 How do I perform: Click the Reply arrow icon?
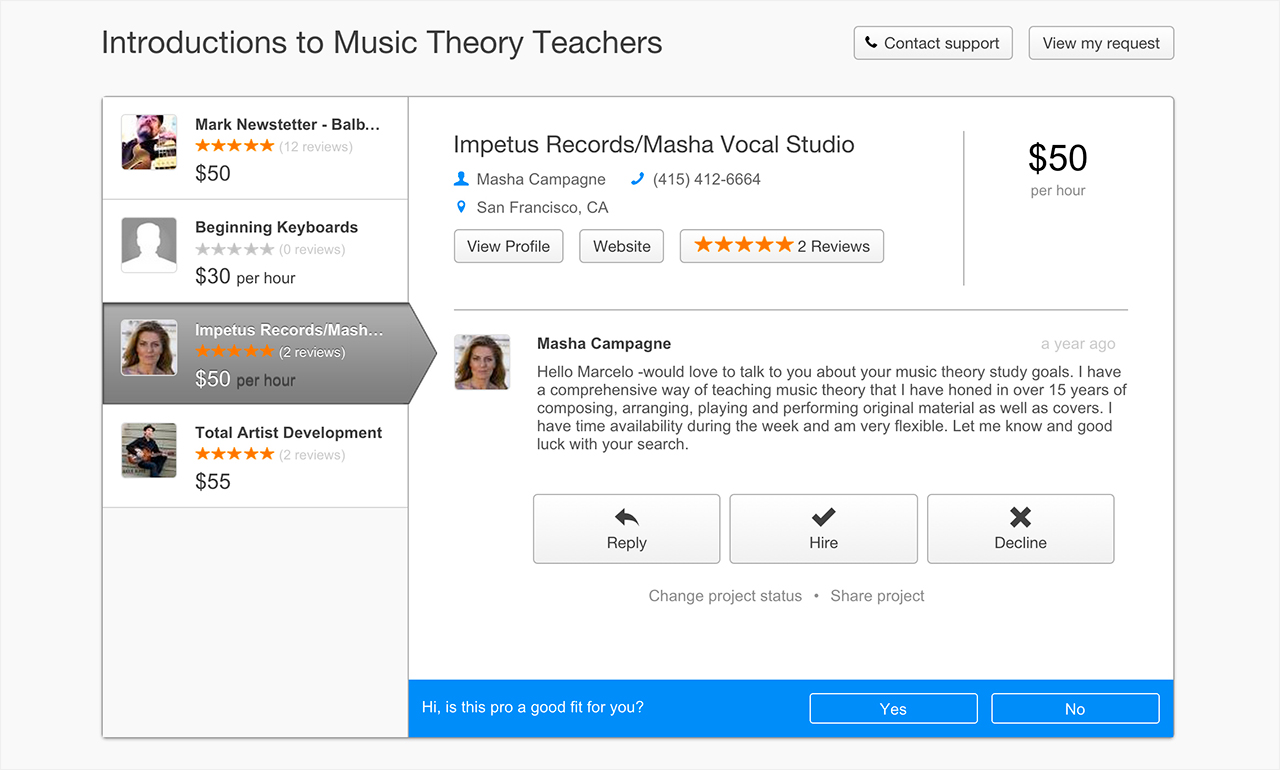point(626,517)
